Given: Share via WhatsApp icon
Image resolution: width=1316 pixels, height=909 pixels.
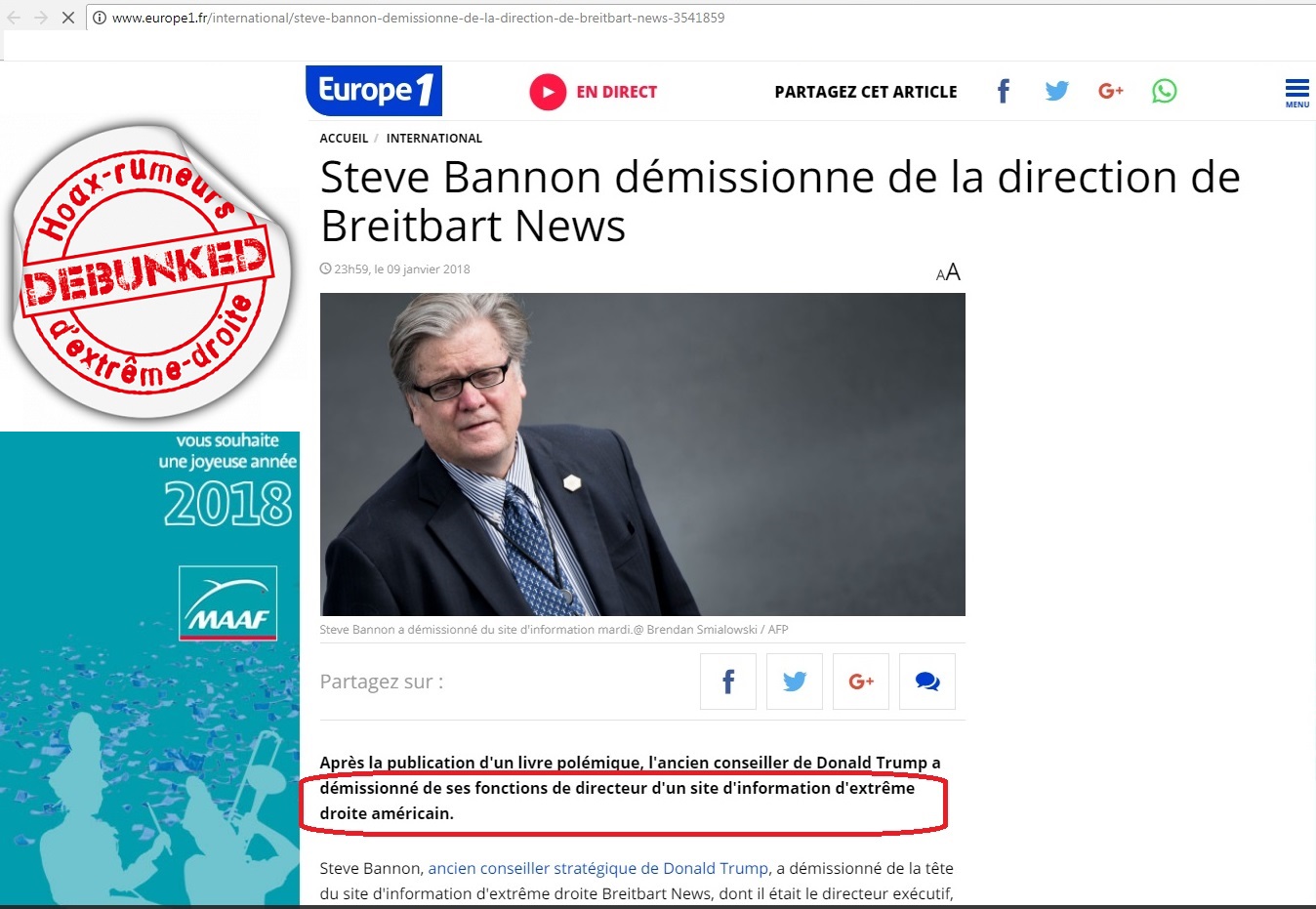Looking at the screenshot, I should [1165, 92].
